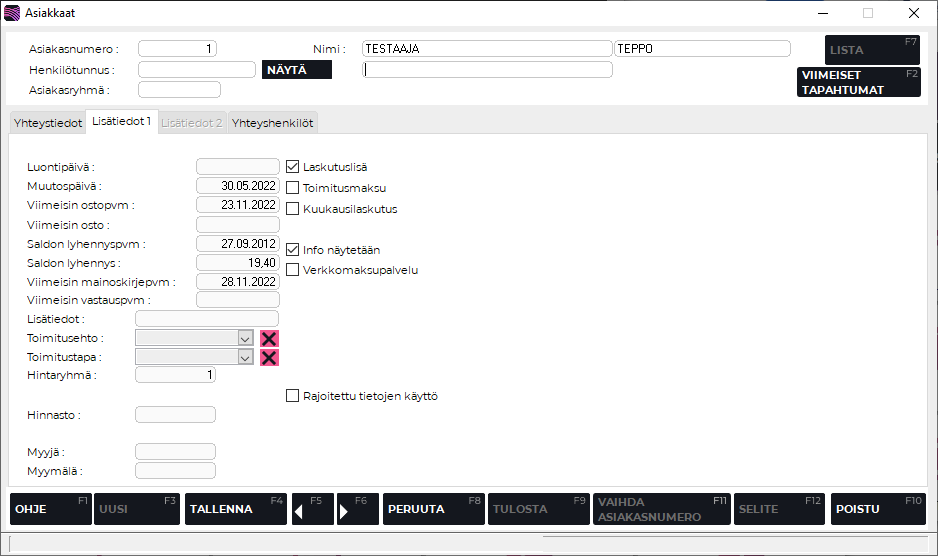Click the pink X beside Toimitusehto
The height and width of the screenshot is (556, 938).
(269, 338)
